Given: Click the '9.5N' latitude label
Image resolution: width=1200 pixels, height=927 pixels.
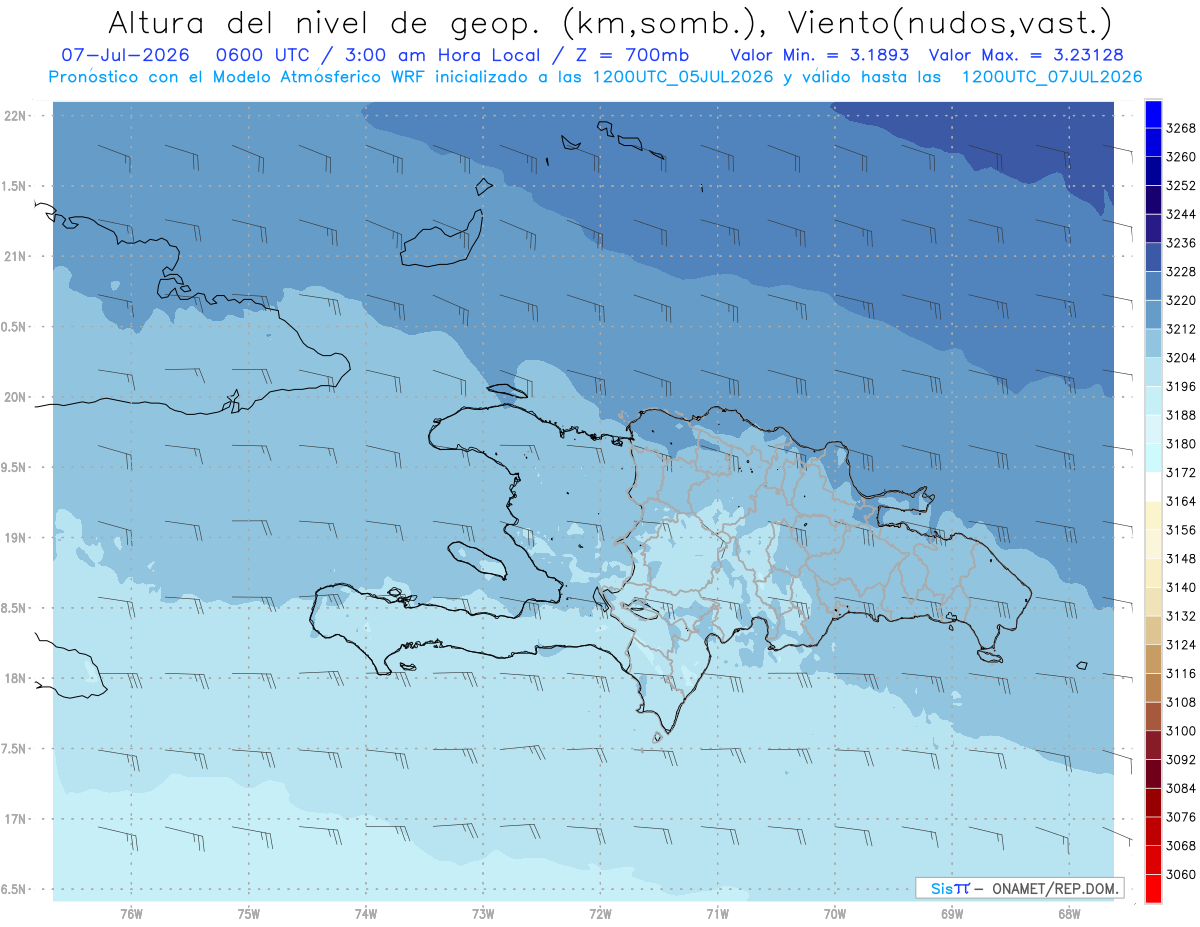Looking at the screenshot, I should (13, 467).
